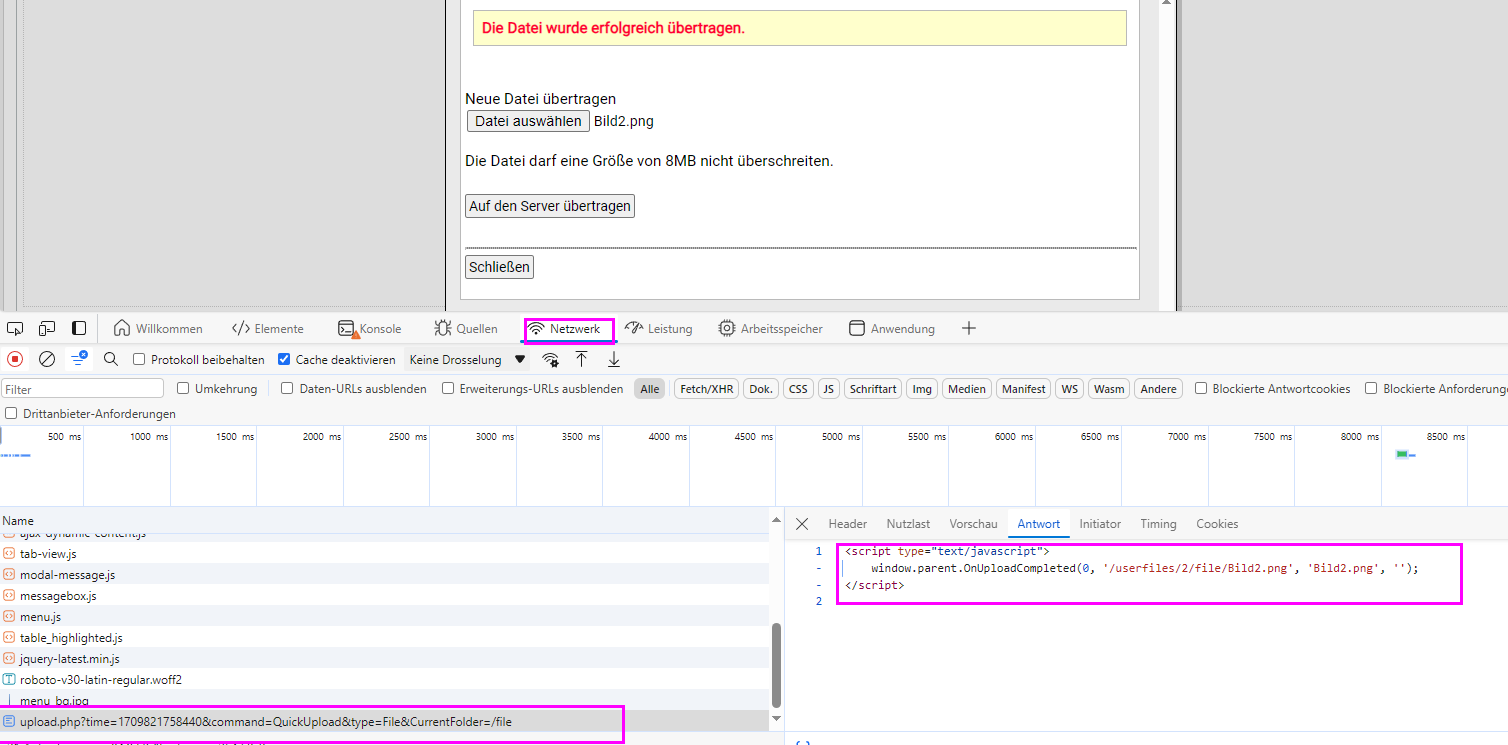The height and width of the screenshot is (745, 1508).
Task: Focus the Filter input field
Action: (x=83, y=389)
